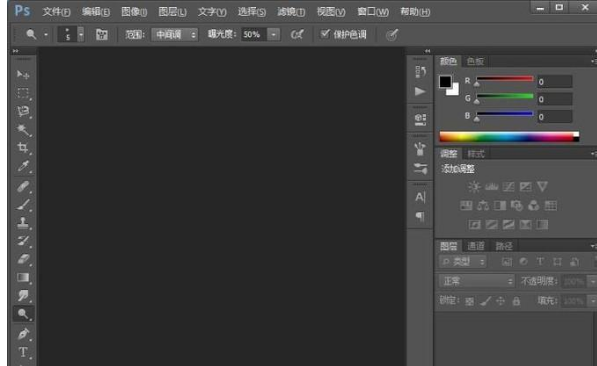Select the Crop tool
This screenshot has width=597, height=366.
tap(23, 148)
